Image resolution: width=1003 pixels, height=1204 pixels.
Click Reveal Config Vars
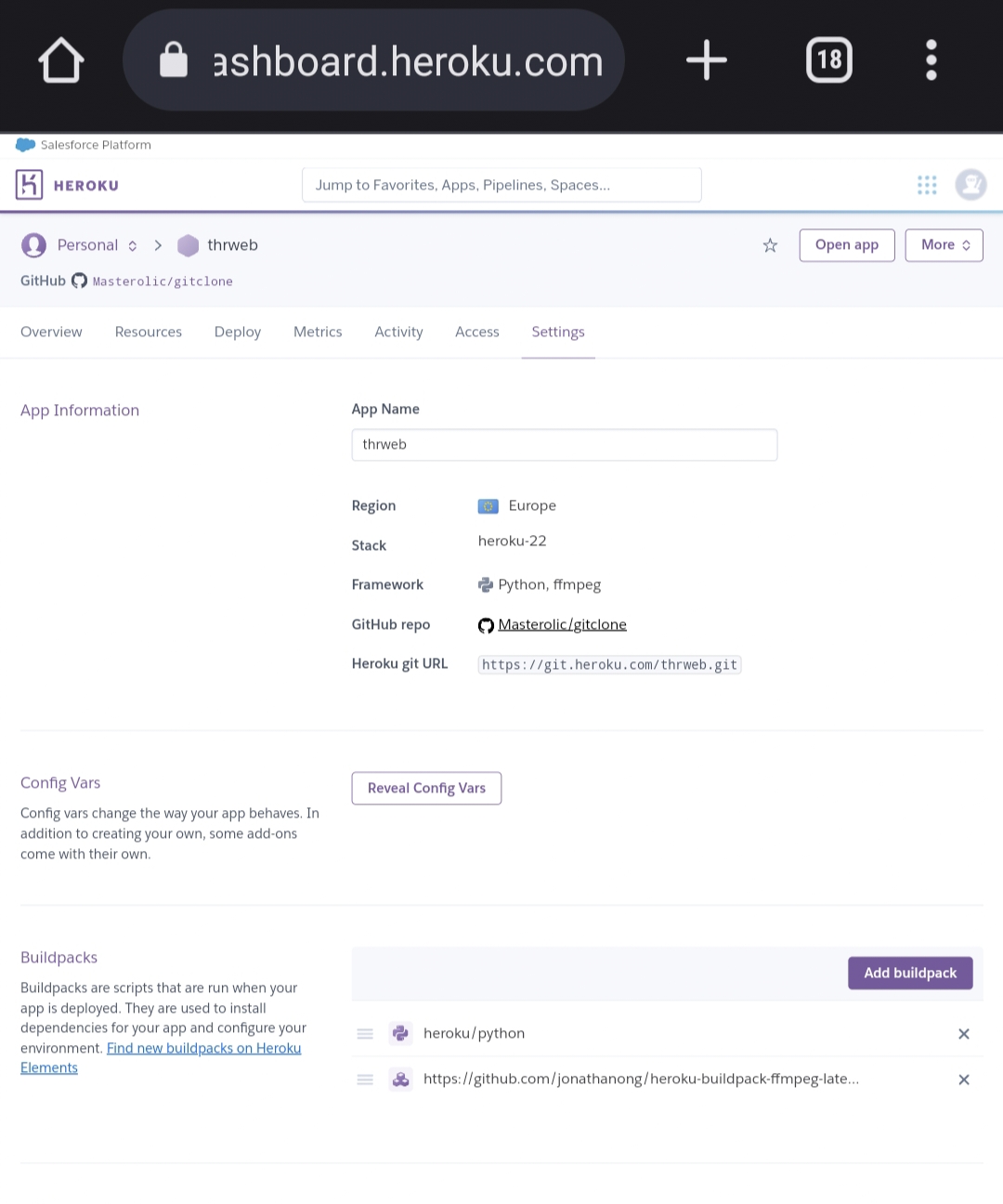tap(426, 788)
